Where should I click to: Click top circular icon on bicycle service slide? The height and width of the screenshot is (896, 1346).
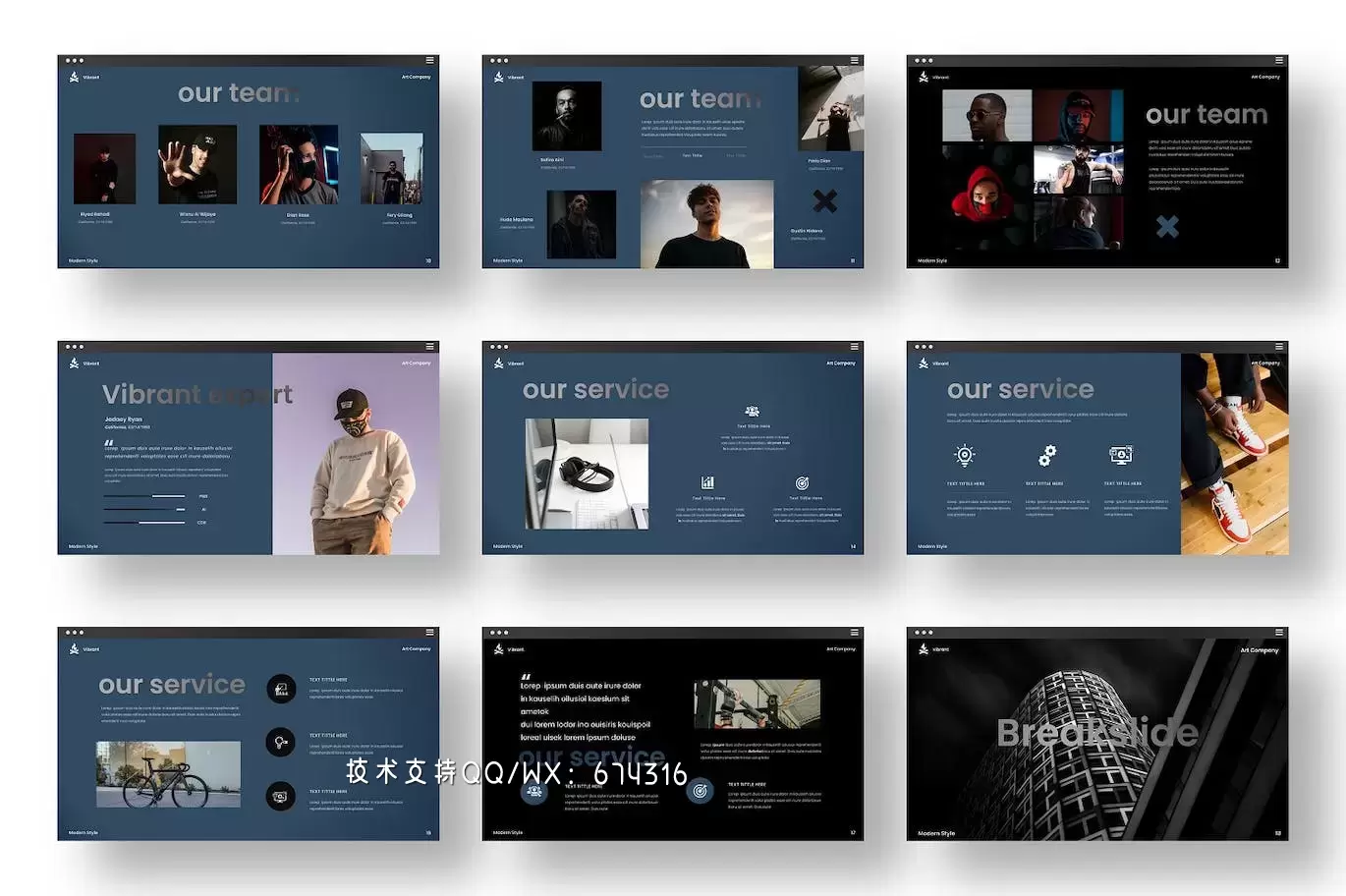281,689
